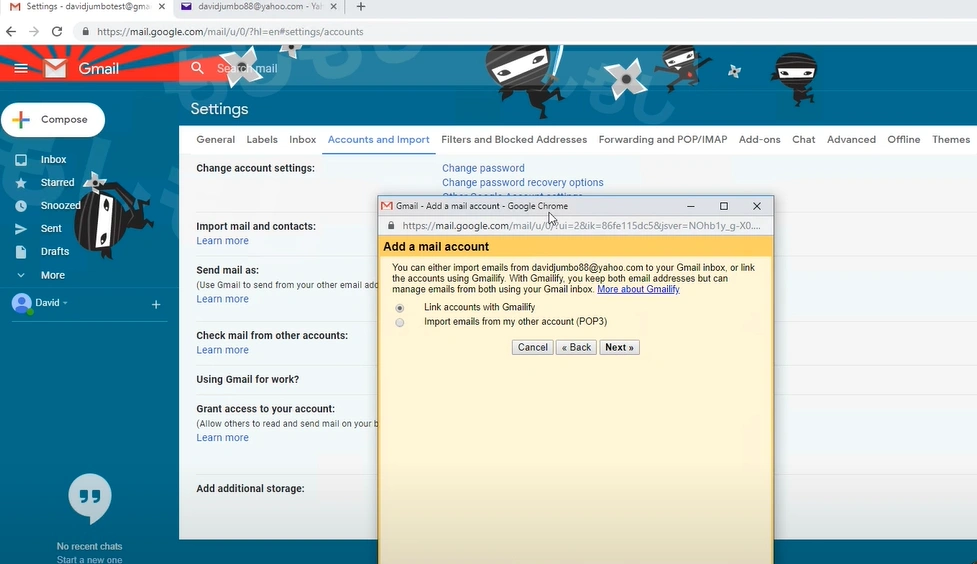Maximize the Add a mail account popup

point(723,206)
